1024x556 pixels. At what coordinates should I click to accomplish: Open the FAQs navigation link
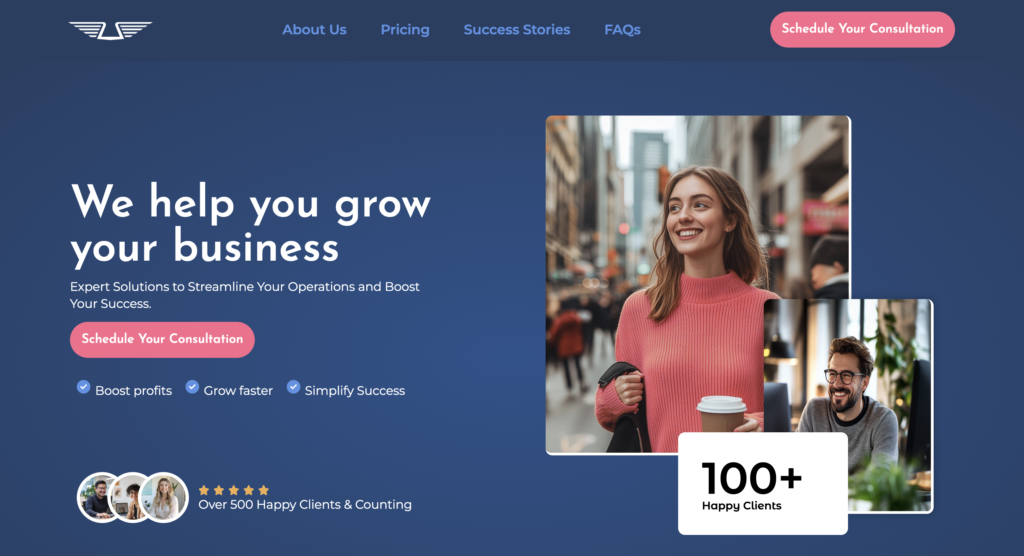[622, 29]
